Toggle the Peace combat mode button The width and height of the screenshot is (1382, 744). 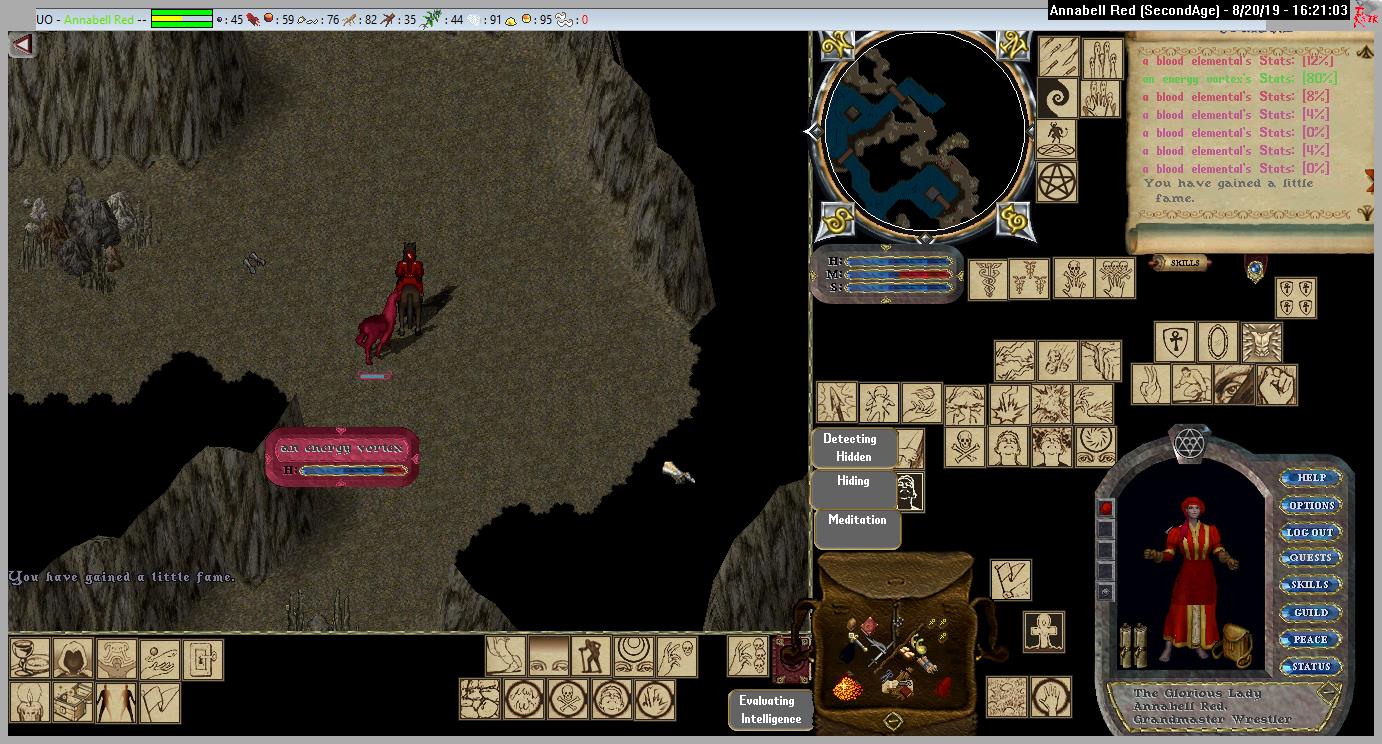pyautogui.click(x=1310, y=639)
